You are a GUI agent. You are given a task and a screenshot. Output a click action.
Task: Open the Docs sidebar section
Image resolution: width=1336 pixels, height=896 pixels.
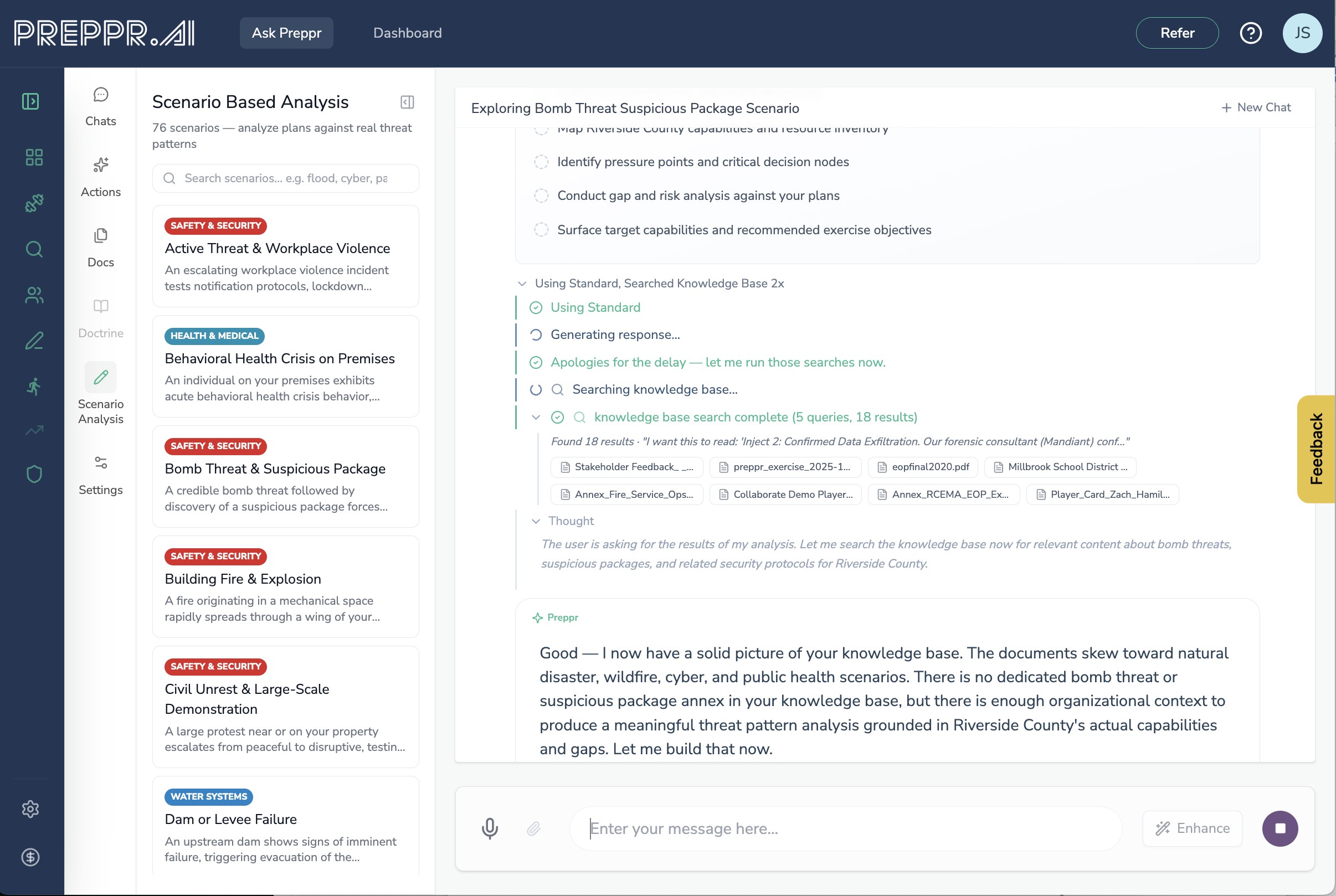pos(101,248)
